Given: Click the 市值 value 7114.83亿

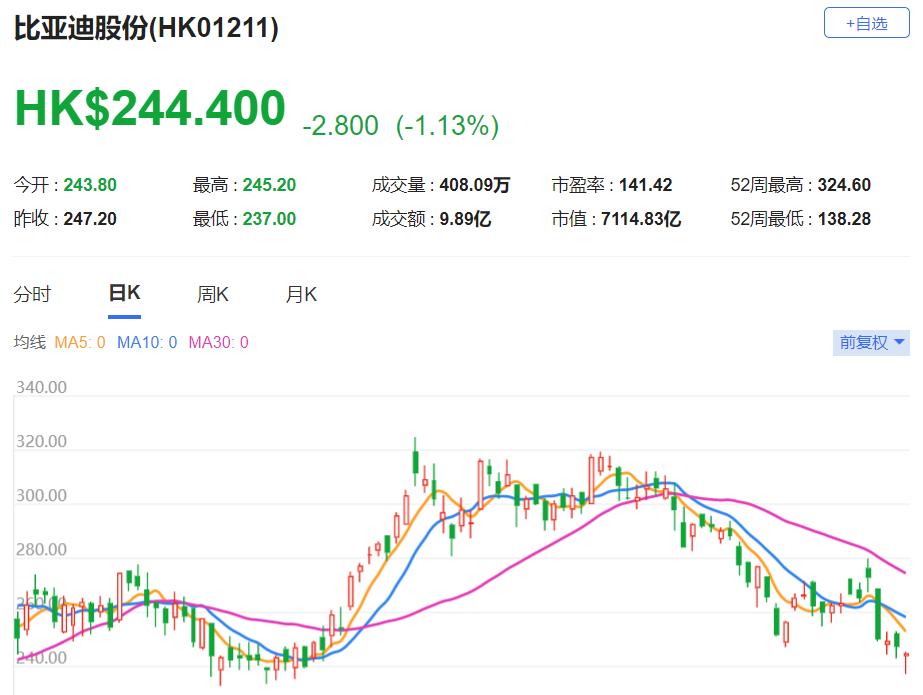Looking at the screenshot, I should pyautogui.click(x=641, y=219).
